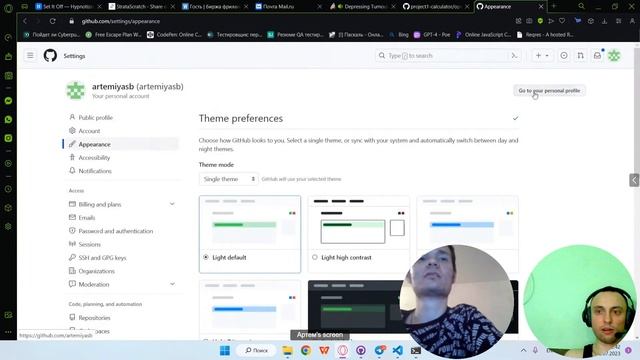The width and height of the screenshot is (640, 360).
Task: Open the browser downloads icon
Action: tap(604, 21)
